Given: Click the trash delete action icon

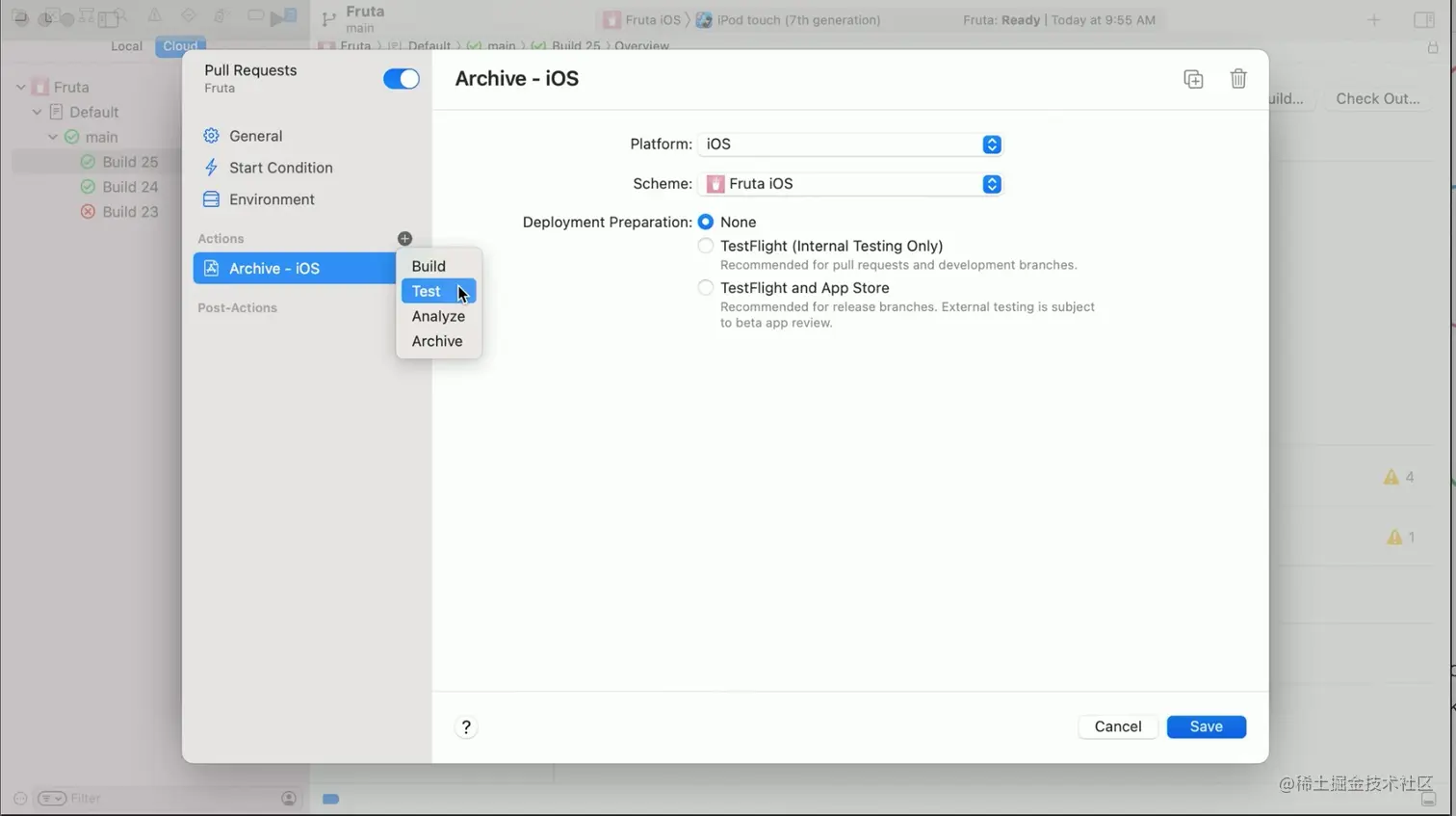Looking at the screenshot, I should [x=1238, y=79].
